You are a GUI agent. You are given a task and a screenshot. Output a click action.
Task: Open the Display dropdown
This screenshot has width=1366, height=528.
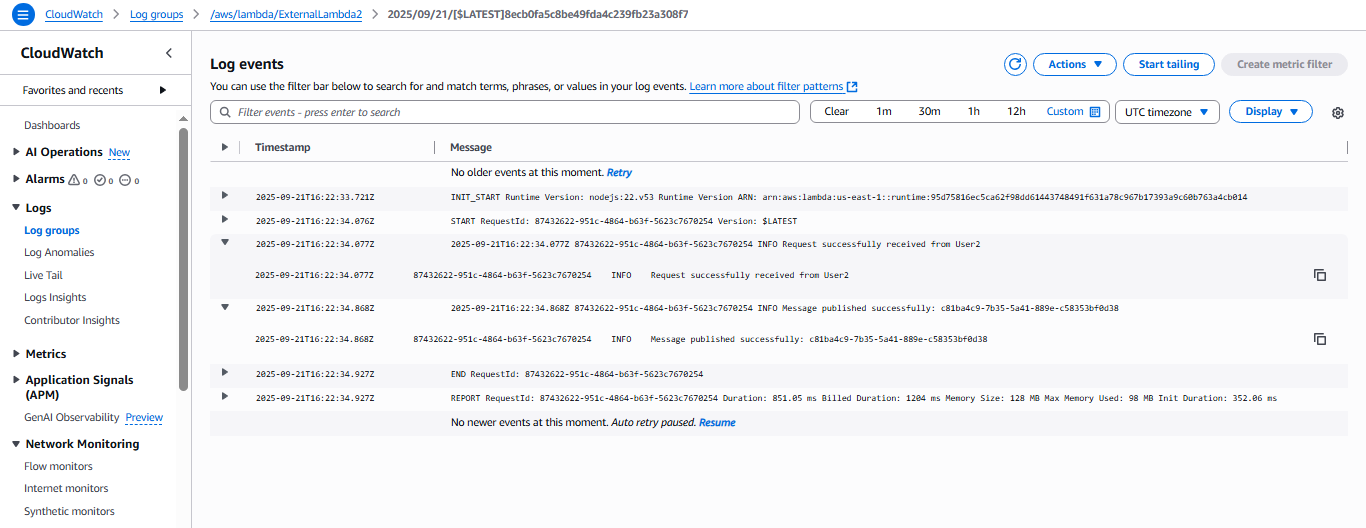coord(1271,112)
